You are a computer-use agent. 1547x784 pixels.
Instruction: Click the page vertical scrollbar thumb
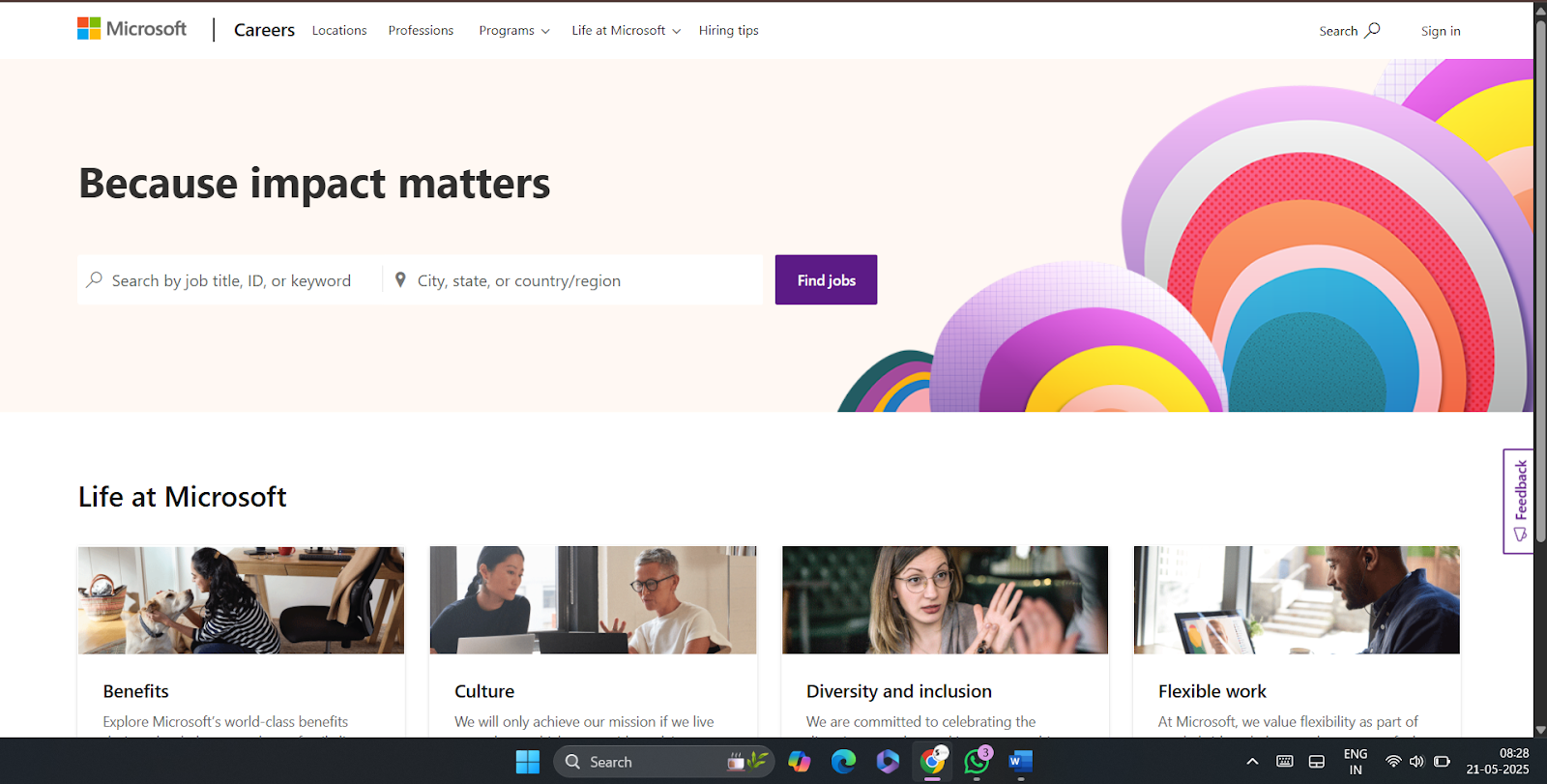pyautogui.click(x=1540, y=280)
